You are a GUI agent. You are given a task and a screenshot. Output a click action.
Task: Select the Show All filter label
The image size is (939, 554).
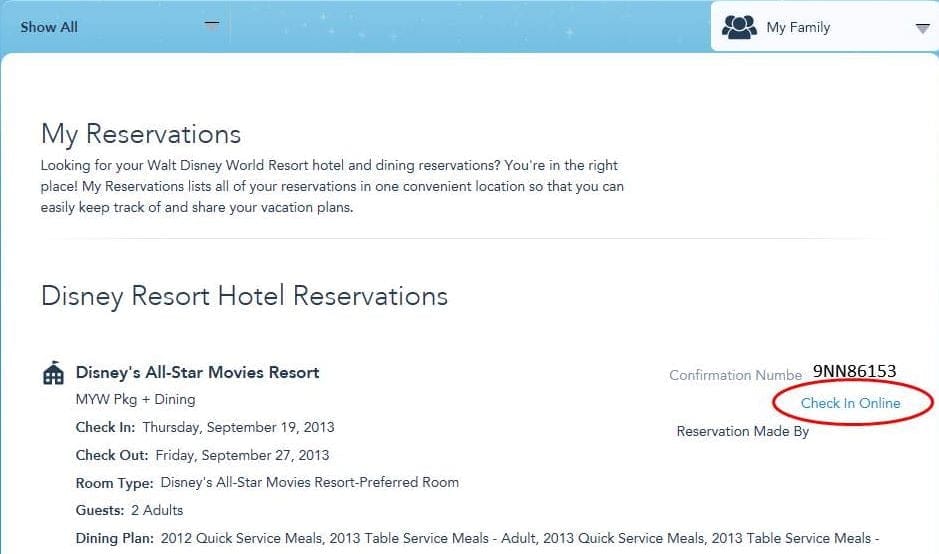pos(49,27)
